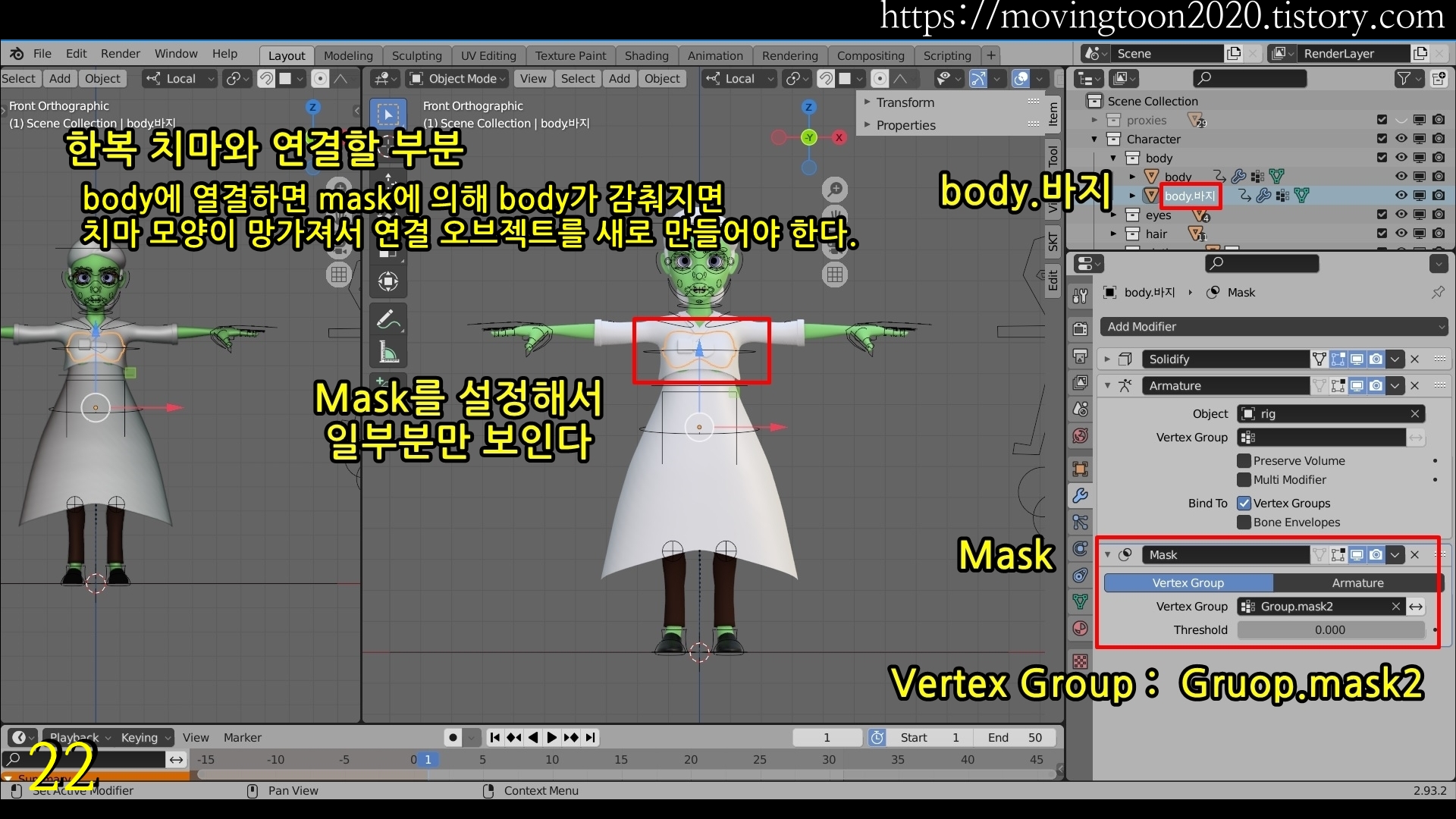Enable Preserve Volume checkbox
The height and width of the screenshot is (819, 1456).
point(1244,460)
